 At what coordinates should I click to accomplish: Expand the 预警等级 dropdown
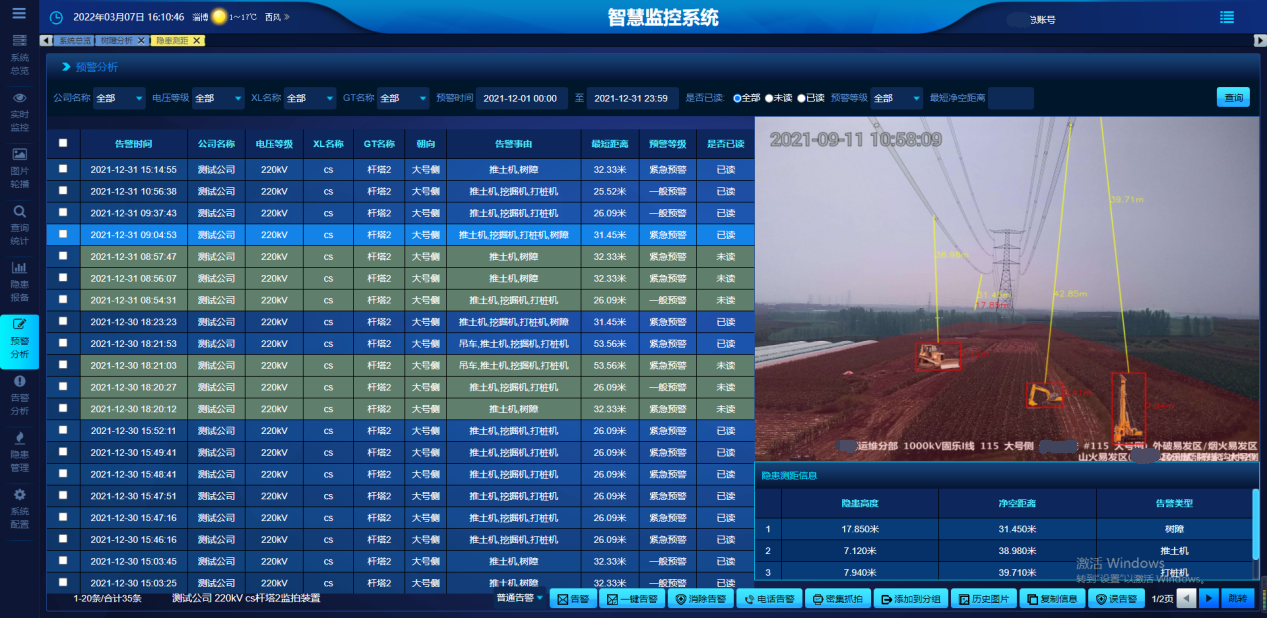click(x=896, y=98)
